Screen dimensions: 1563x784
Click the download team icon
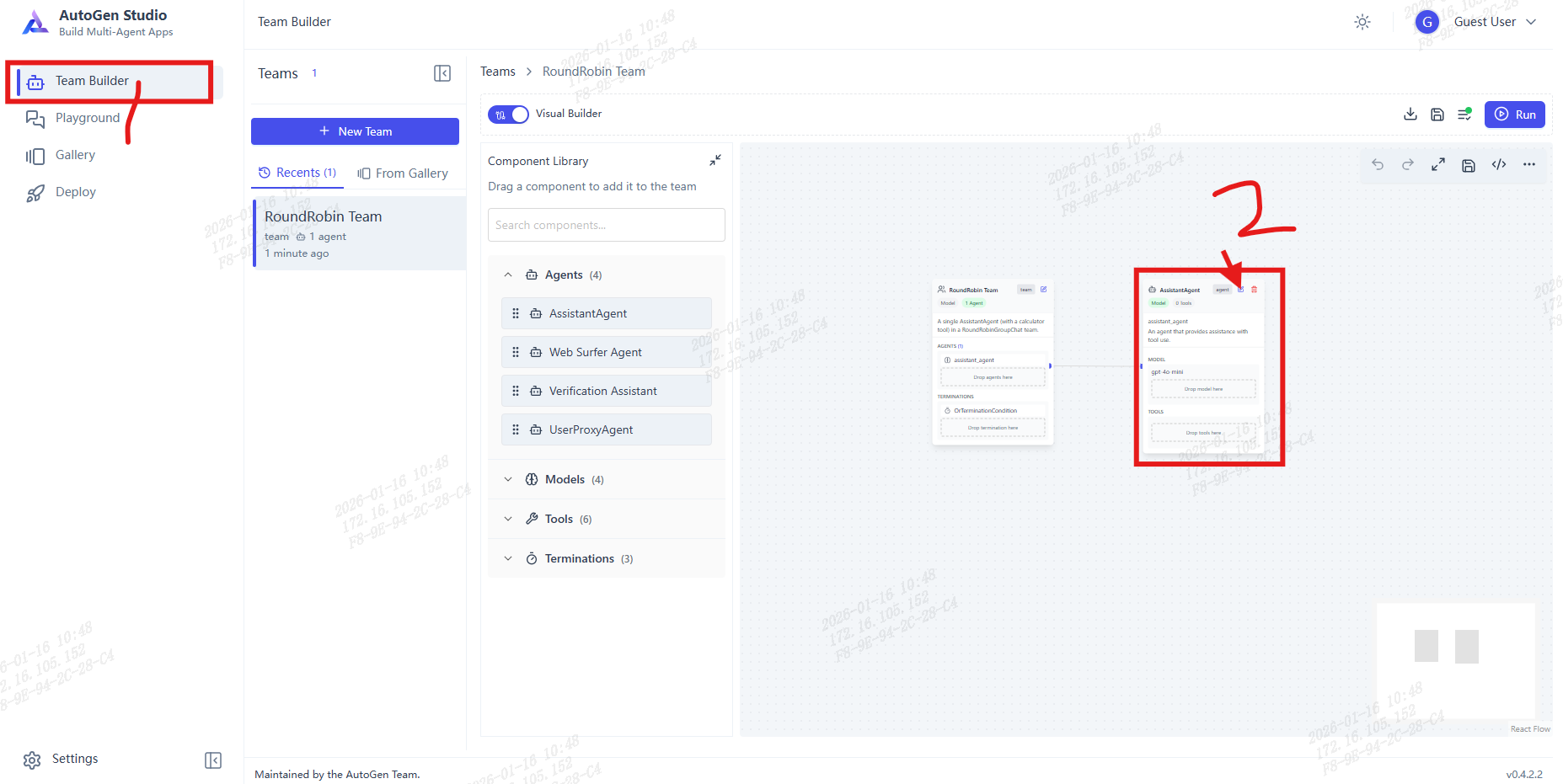(1410, 115)
